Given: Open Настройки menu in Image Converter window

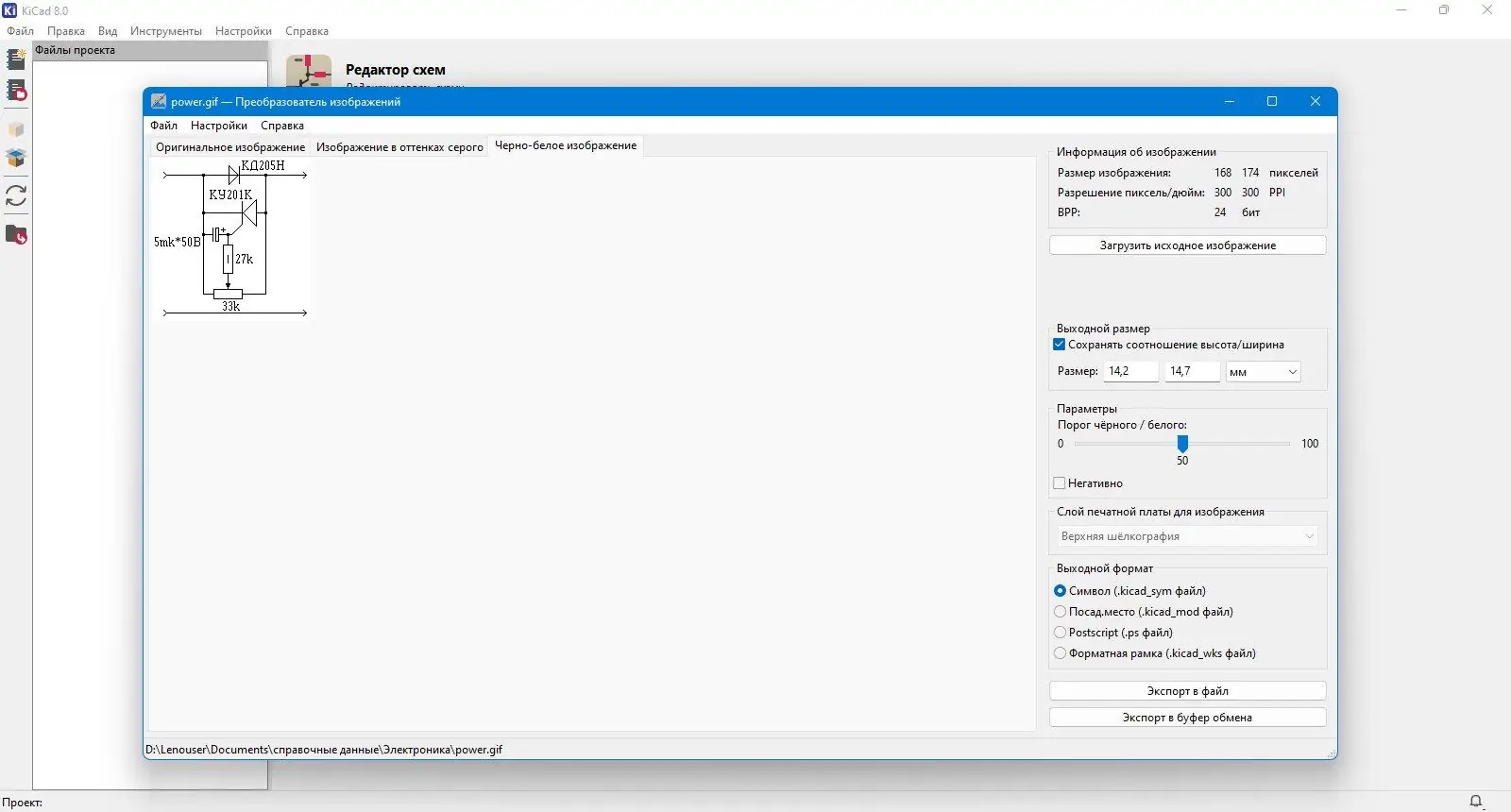Looking at the screenshot, I should click(219, 126).
